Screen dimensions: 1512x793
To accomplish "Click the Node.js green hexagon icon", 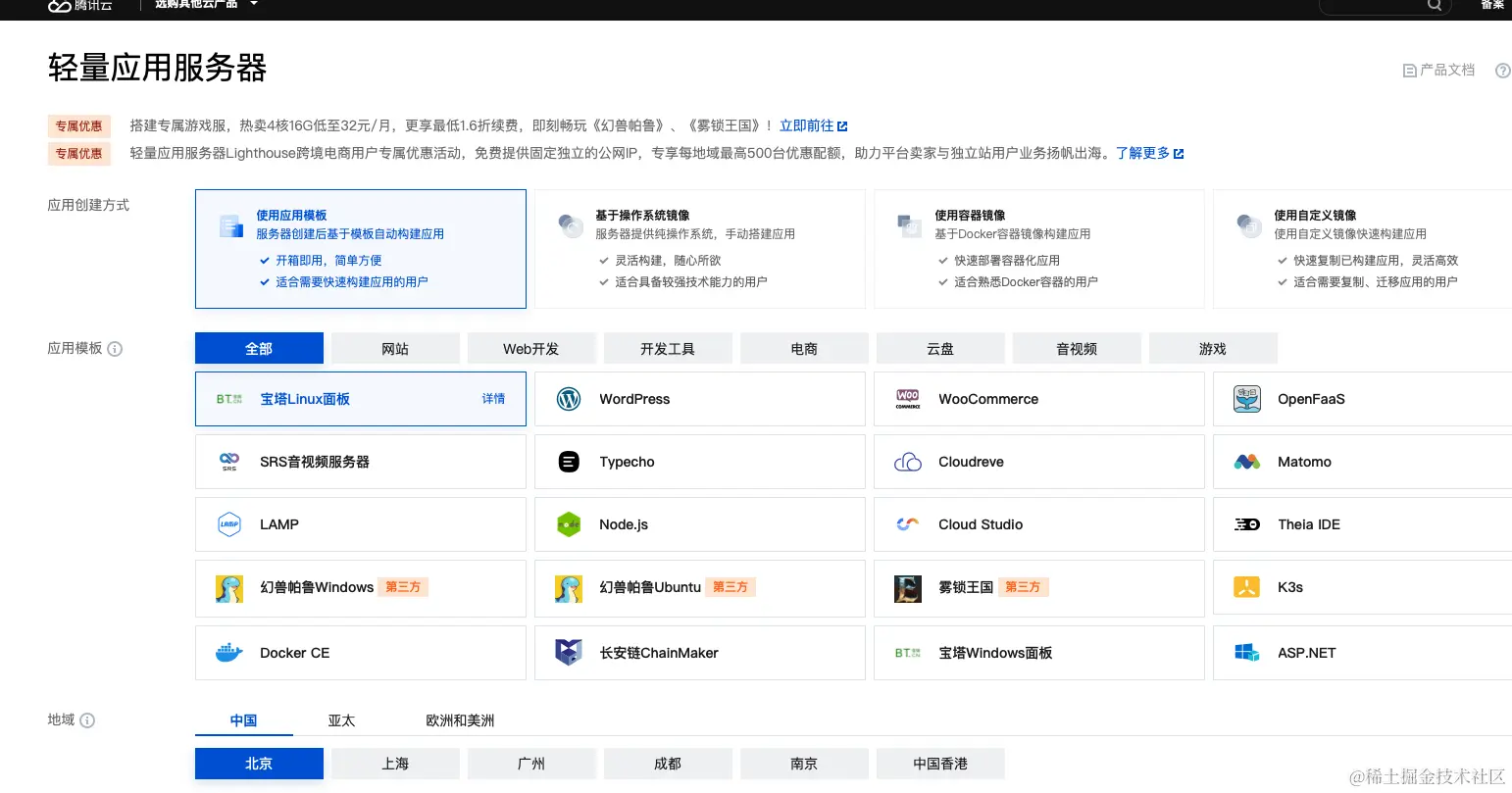I will pyautogui.click(x=569, y=524).
